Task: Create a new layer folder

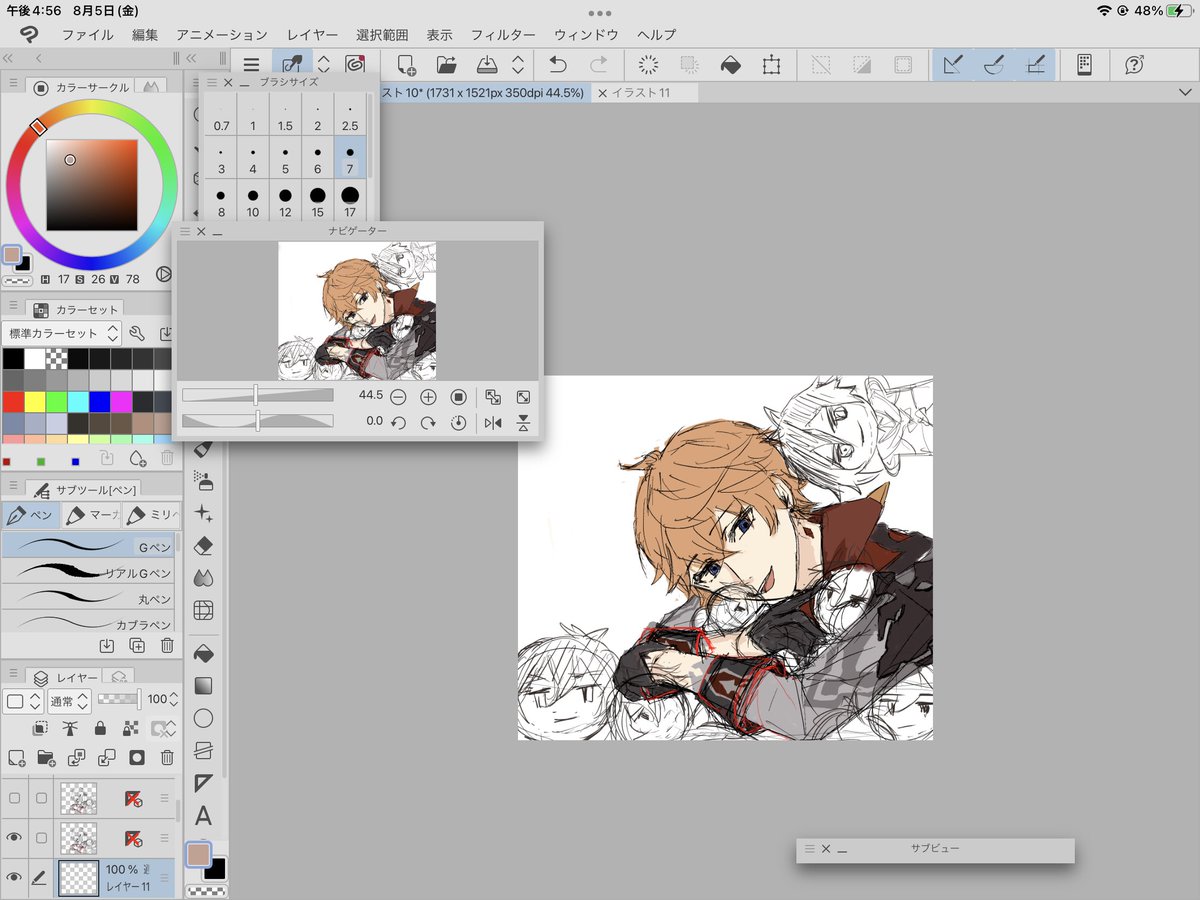Action: pyautogui.click(x=46, y=757)
